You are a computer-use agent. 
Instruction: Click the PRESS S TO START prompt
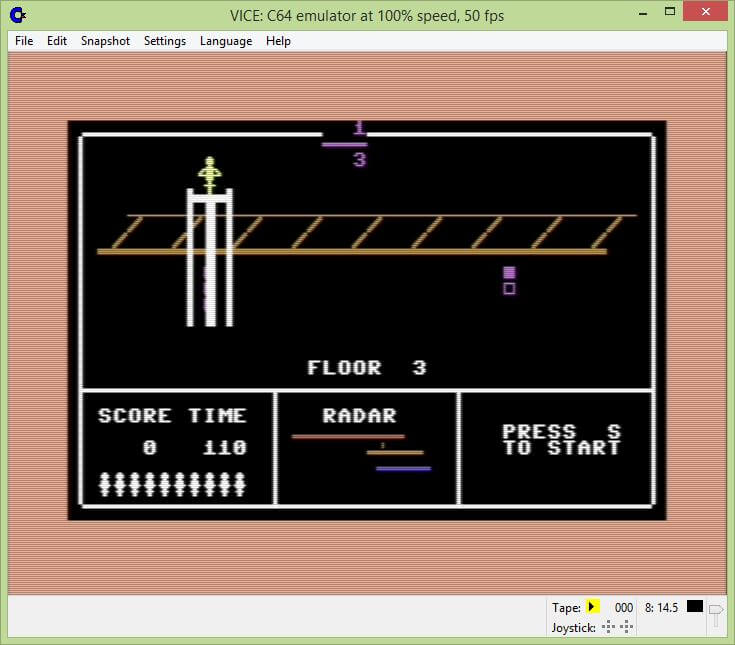[x=562, y=440]
